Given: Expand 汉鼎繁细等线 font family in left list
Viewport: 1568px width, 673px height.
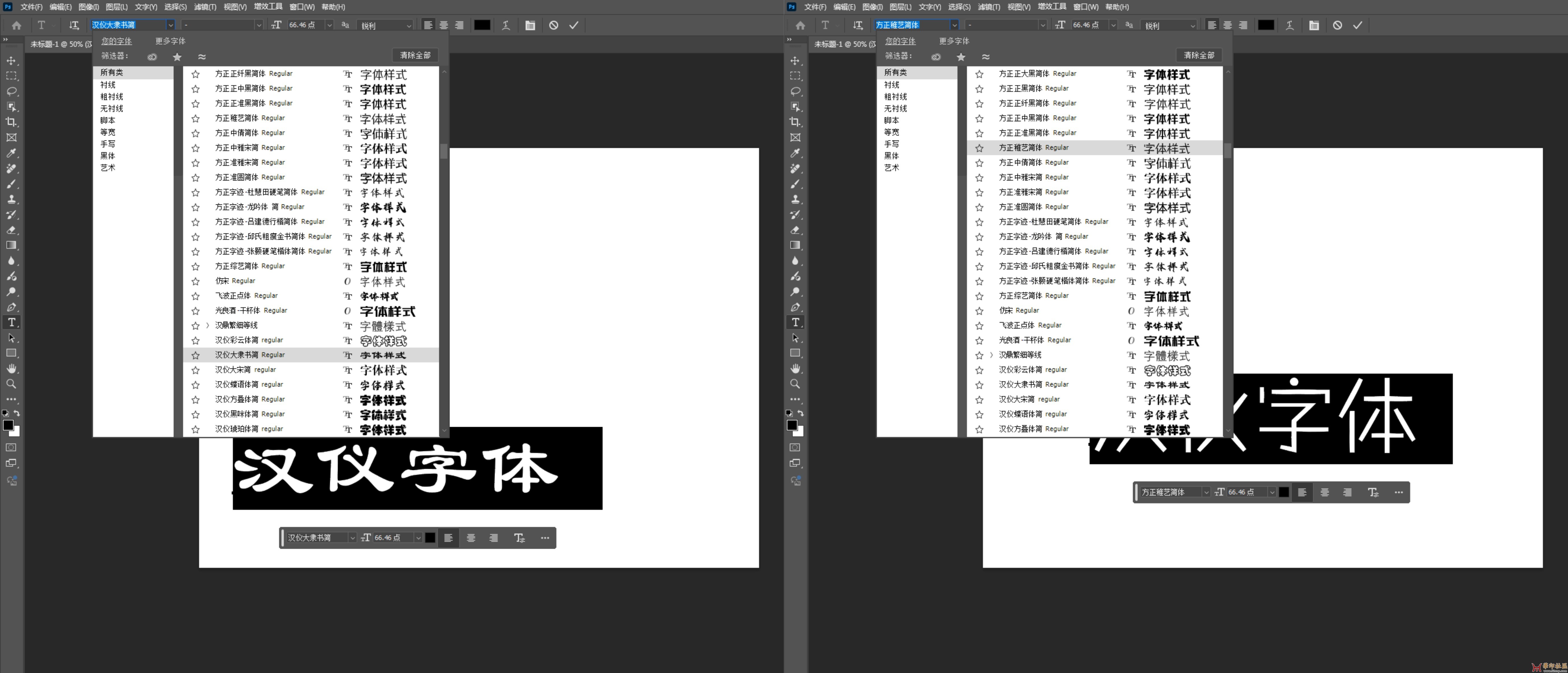Looking at the screenshot, I should 208,326.
